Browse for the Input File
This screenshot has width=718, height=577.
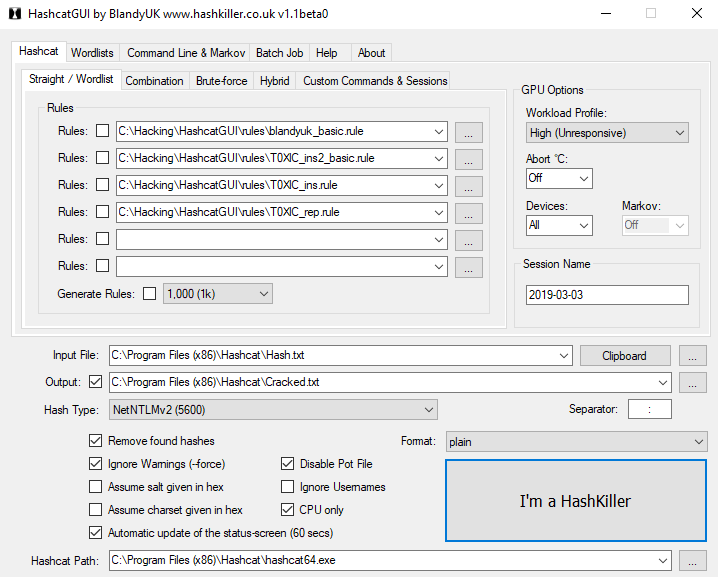[692, 356]
